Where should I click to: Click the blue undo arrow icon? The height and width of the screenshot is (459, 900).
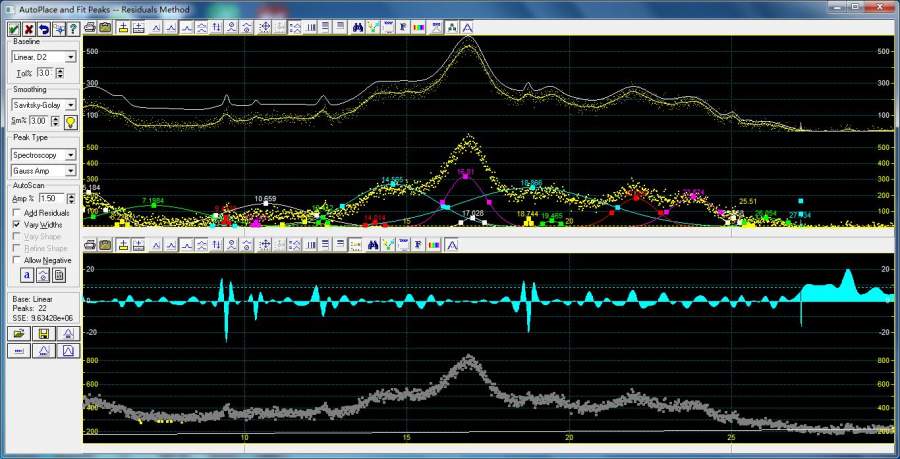point(43,29)
